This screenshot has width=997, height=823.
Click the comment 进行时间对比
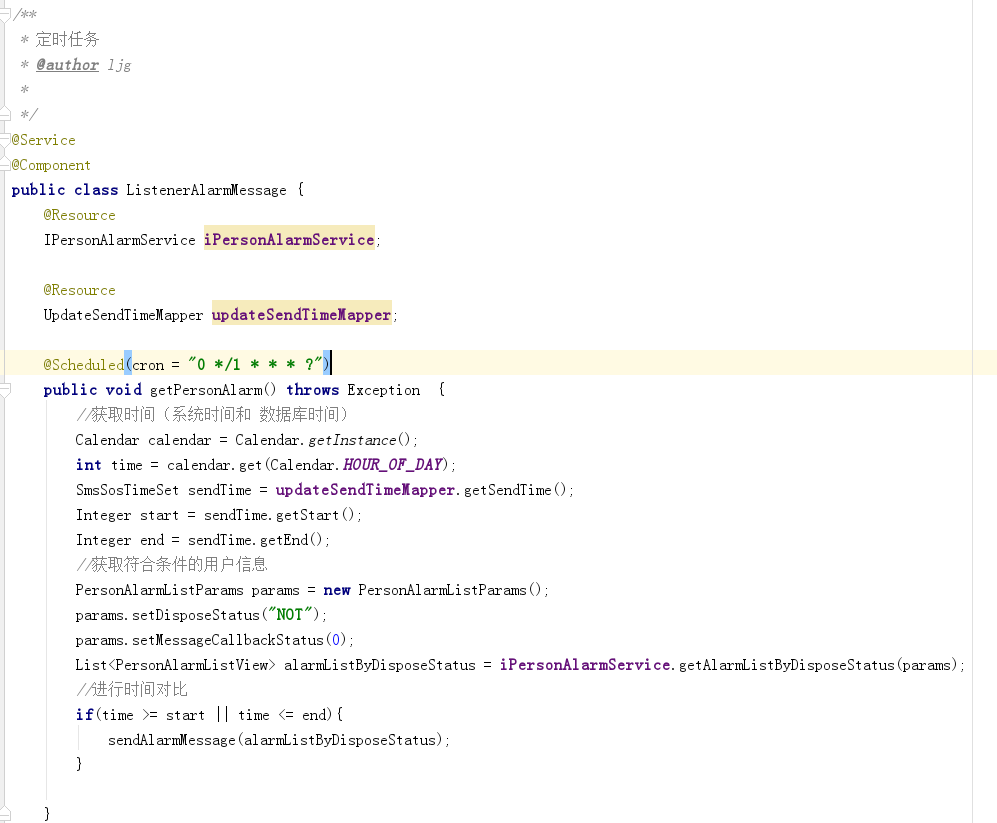pos(132,690)
